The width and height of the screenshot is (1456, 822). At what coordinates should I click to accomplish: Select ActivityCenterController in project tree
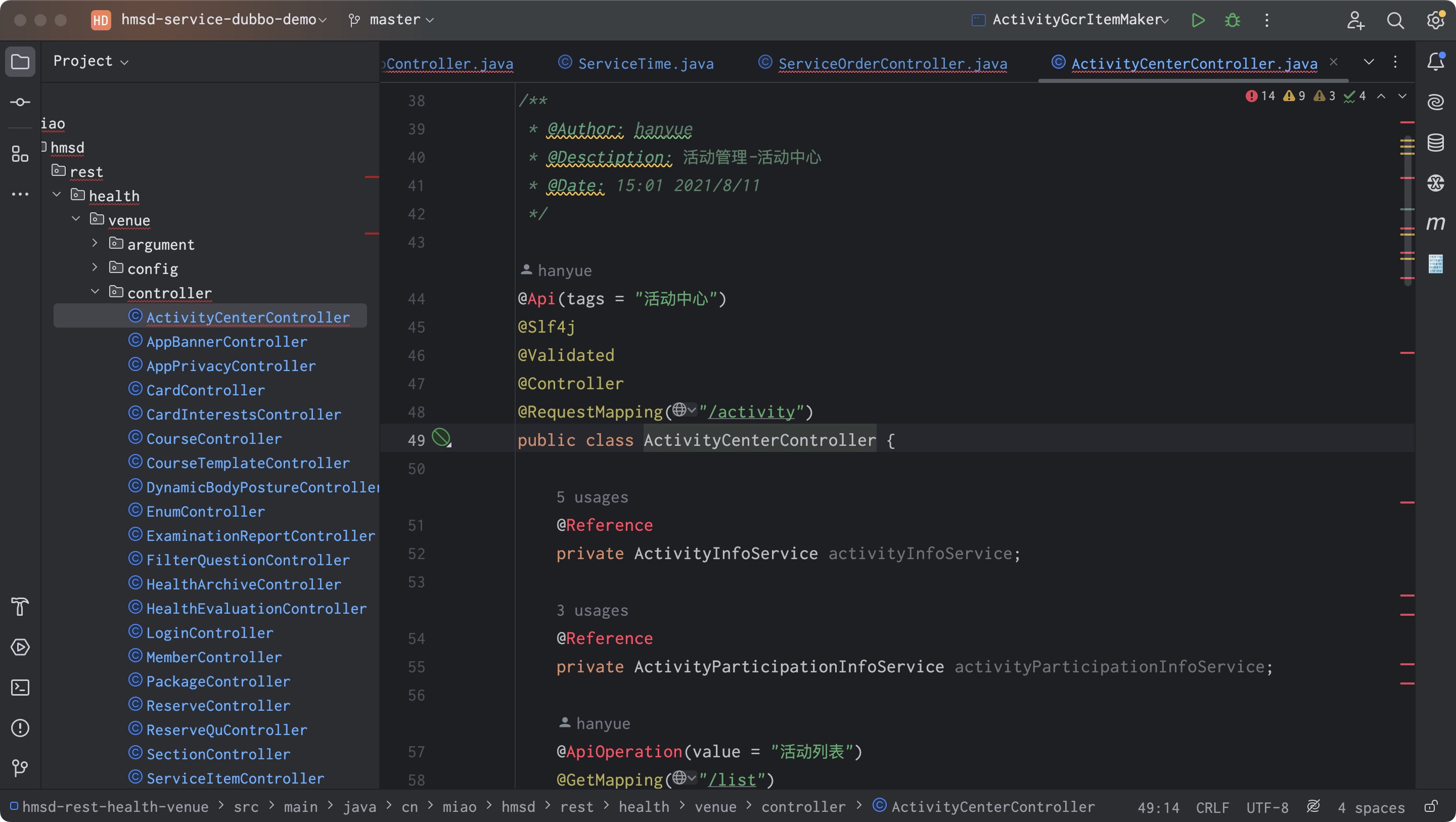(x=248, y=317)
